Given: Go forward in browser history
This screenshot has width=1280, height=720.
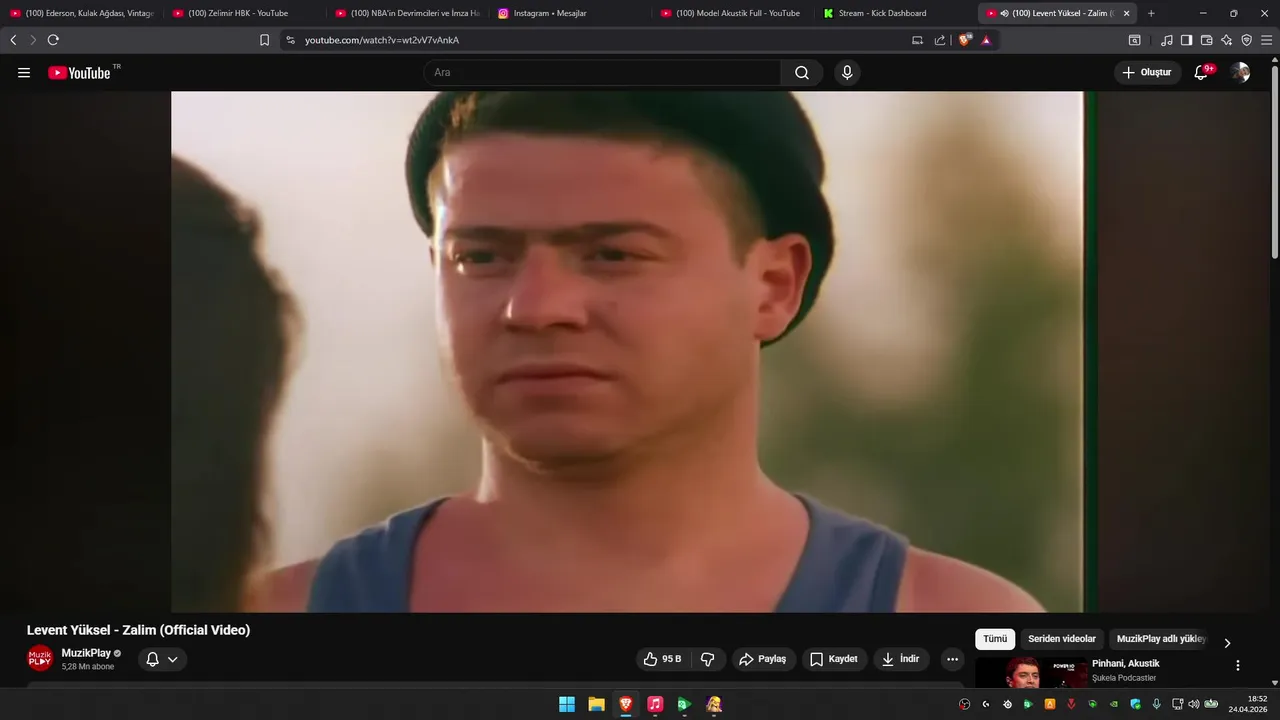Looking at the screenshot, I should tap(33, 40).
